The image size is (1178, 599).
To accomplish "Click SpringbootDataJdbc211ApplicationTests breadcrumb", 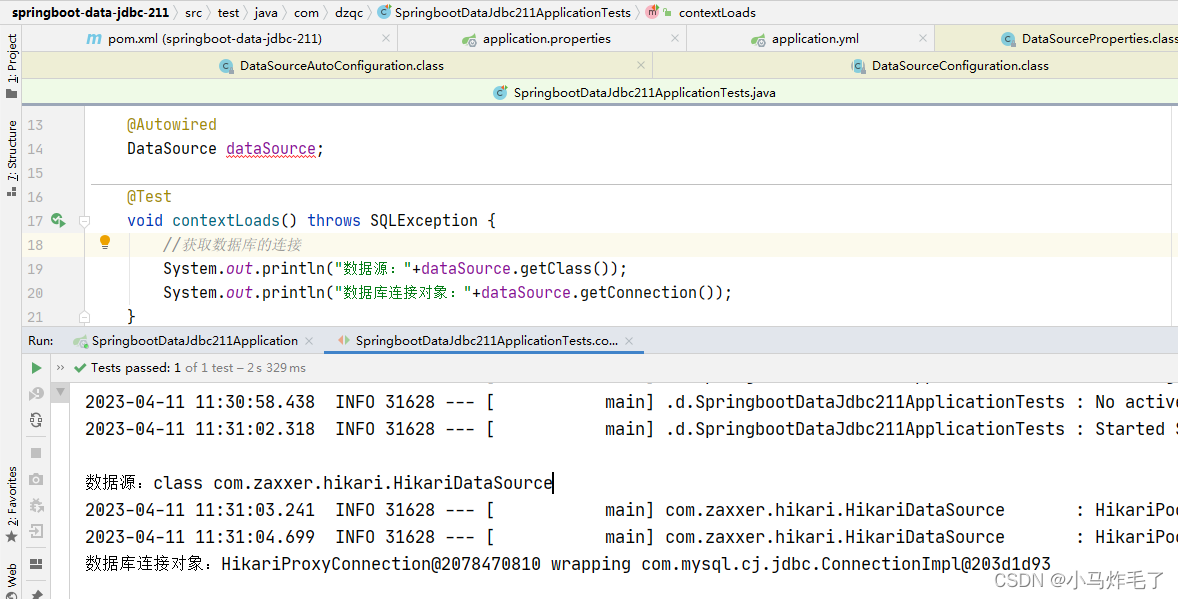I will pyautogui.click(x=504, y=12).
